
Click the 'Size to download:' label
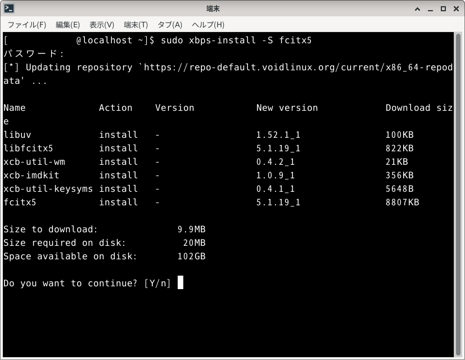(50, 229)
